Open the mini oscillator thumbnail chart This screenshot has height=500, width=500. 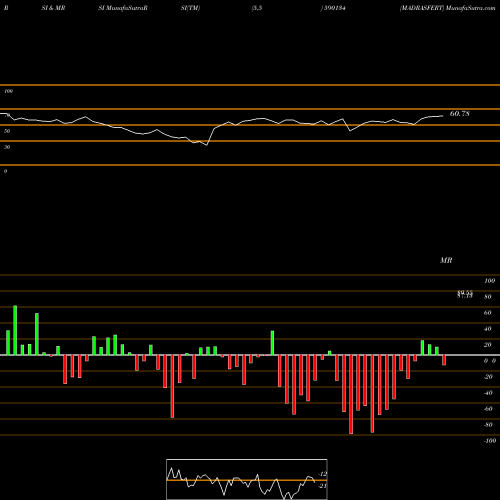[x=247, y=479]
